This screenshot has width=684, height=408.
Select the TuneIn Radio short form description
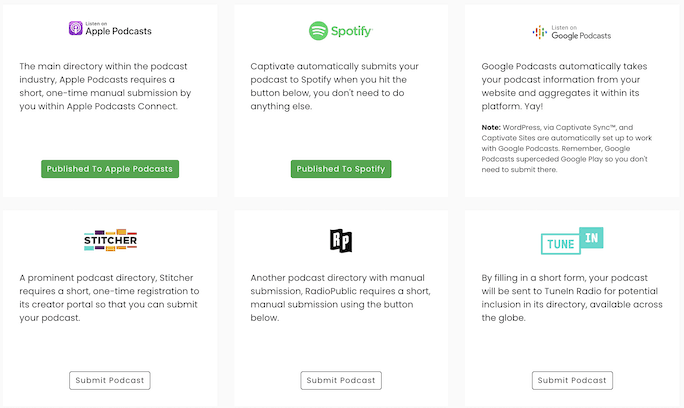coord(572,298)
